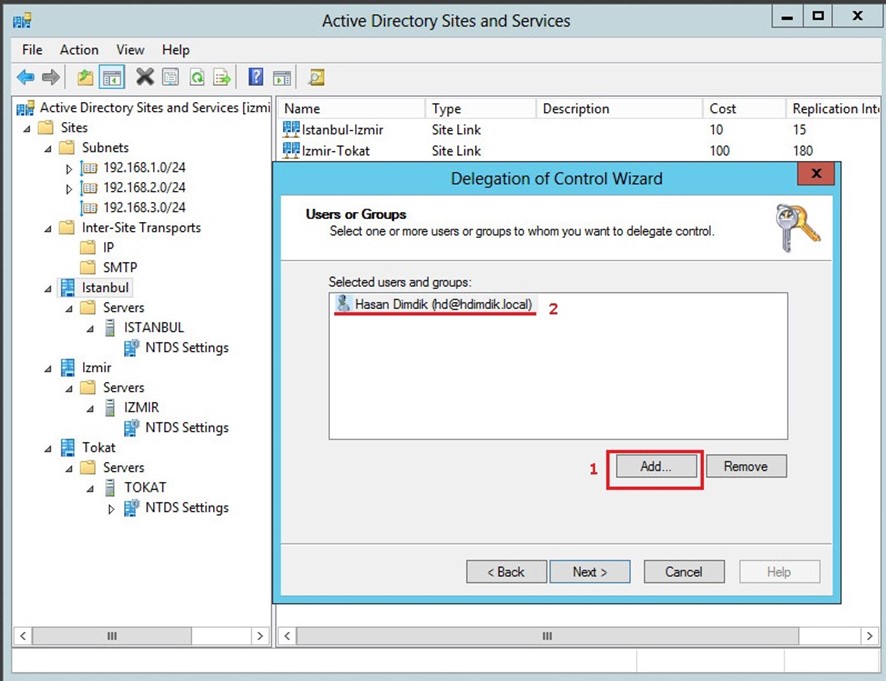Click the Izmir site icon in tree

click(68, 368)
